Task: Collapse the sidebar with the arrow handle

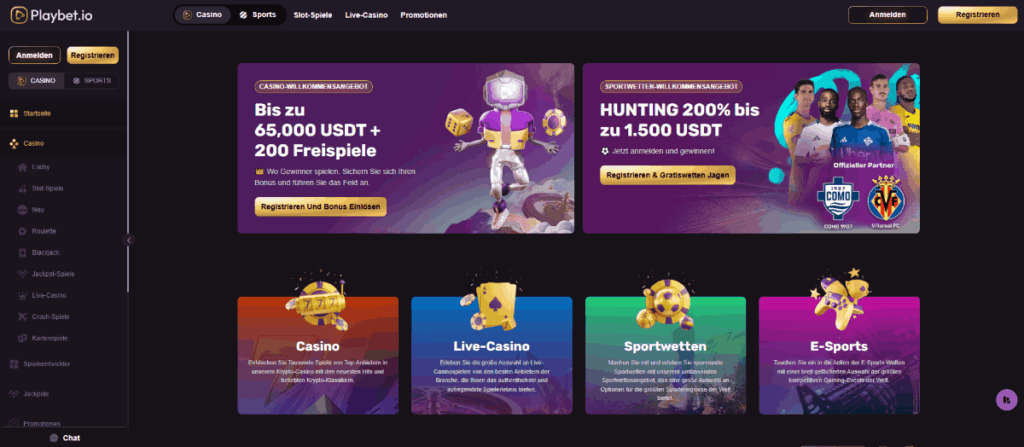Action: point(129,240)
